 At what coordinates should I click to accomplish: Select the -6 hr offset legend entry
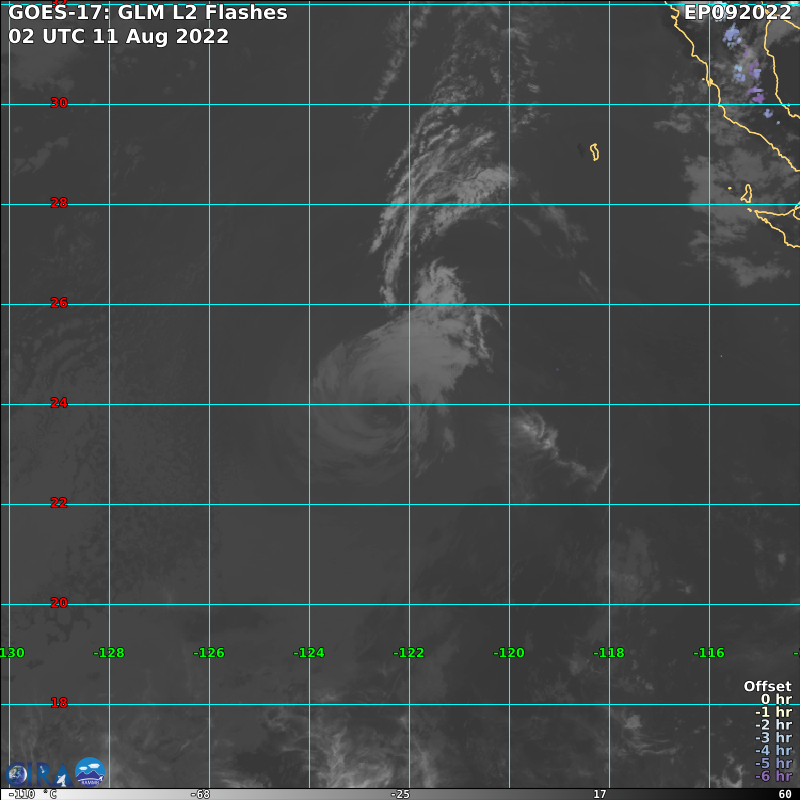773,776
